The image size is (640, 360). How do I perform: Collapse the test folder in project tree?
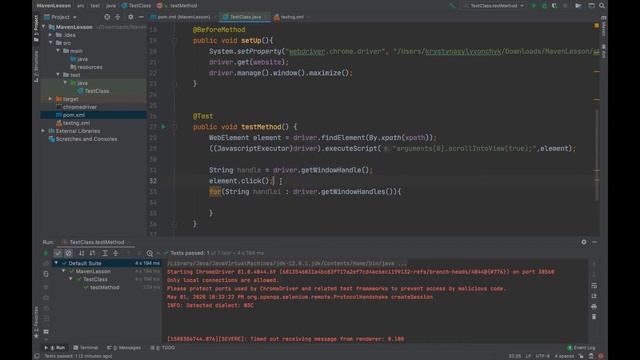[58, 75]
